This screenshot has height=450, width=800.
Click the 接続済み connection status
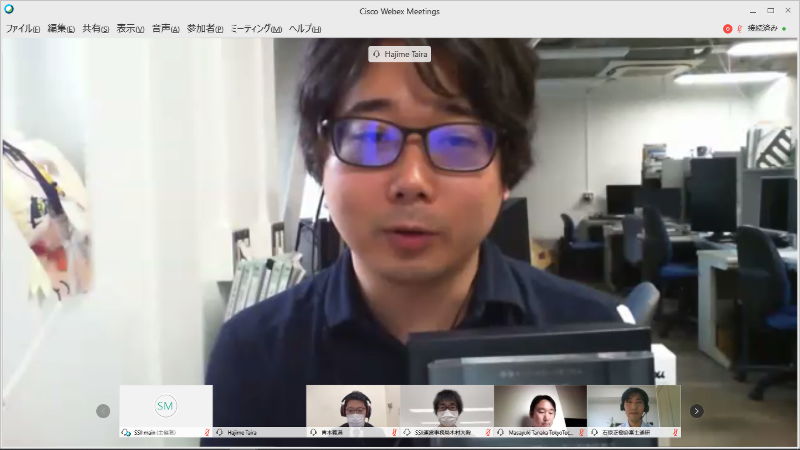pyautogui.click(x=763, y=29)
